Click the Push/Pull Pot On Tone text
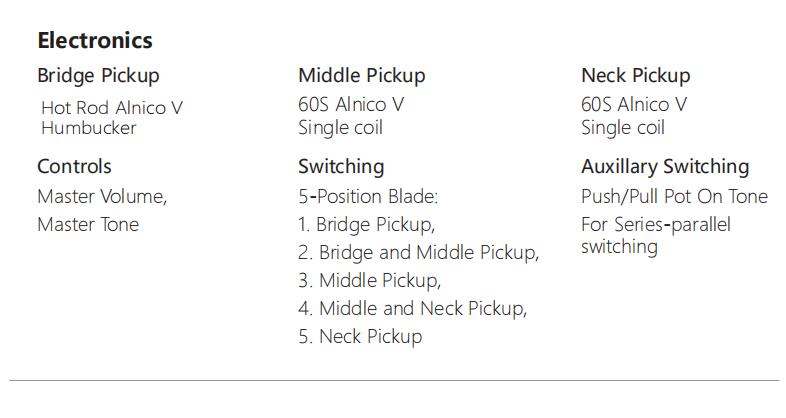Viewport: 786px width, 418px height. 674,197
